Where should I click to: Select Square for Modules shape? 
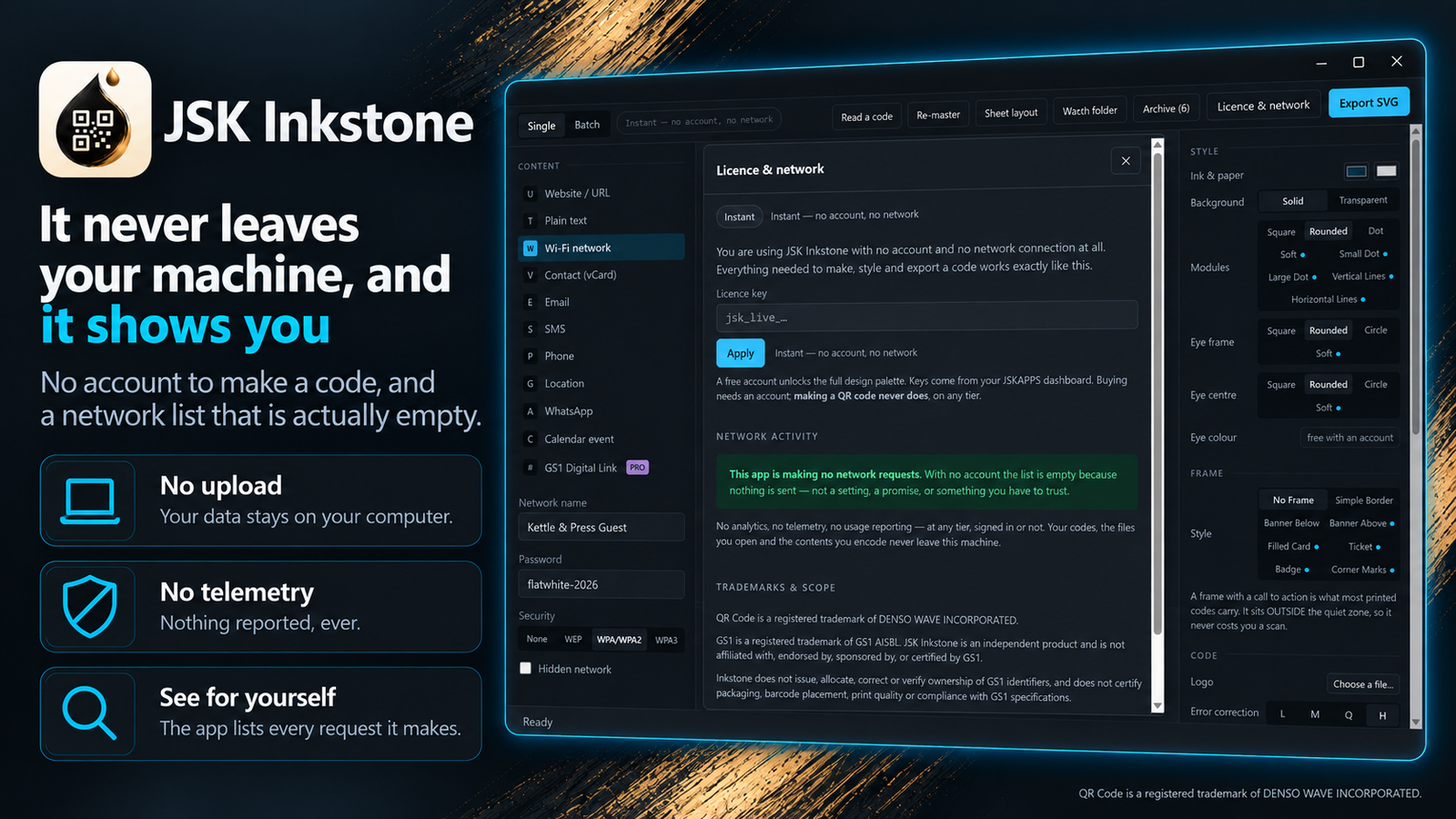pos(1281,232)
